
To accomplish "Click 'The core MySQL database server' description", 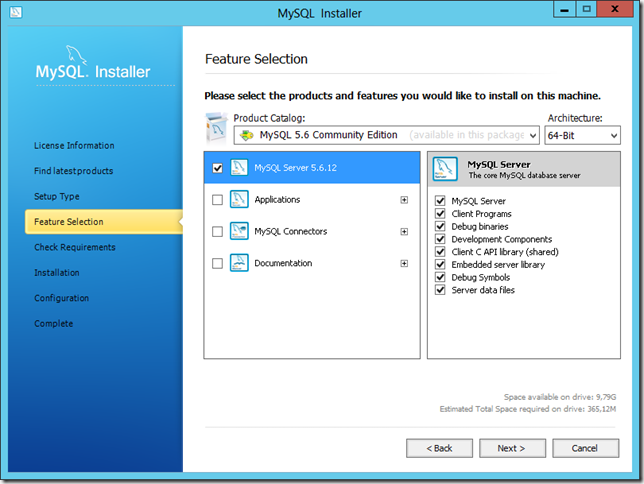I will [524, 175].
